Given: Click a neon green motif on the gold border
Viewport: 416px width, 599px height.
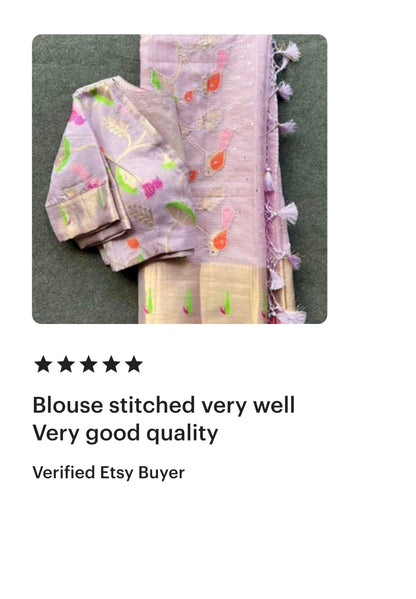Looking at the screenshot, I should point(189,300).
